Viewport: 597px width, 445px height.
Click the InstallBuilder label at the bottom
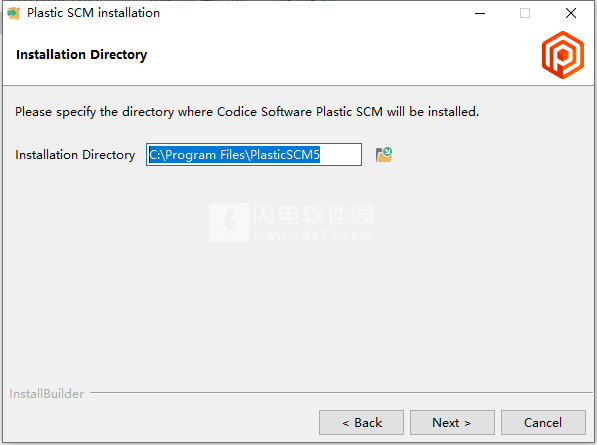click(46, 394)
